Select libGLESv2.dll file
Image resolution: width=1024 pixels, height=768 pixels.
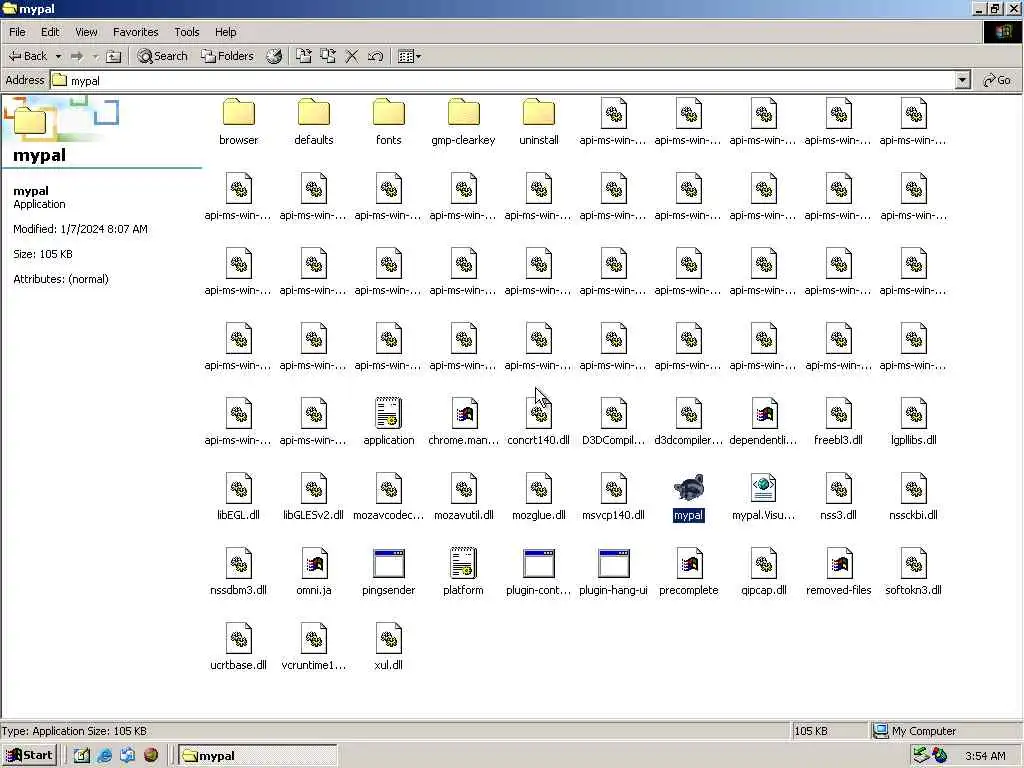[313, 497]
